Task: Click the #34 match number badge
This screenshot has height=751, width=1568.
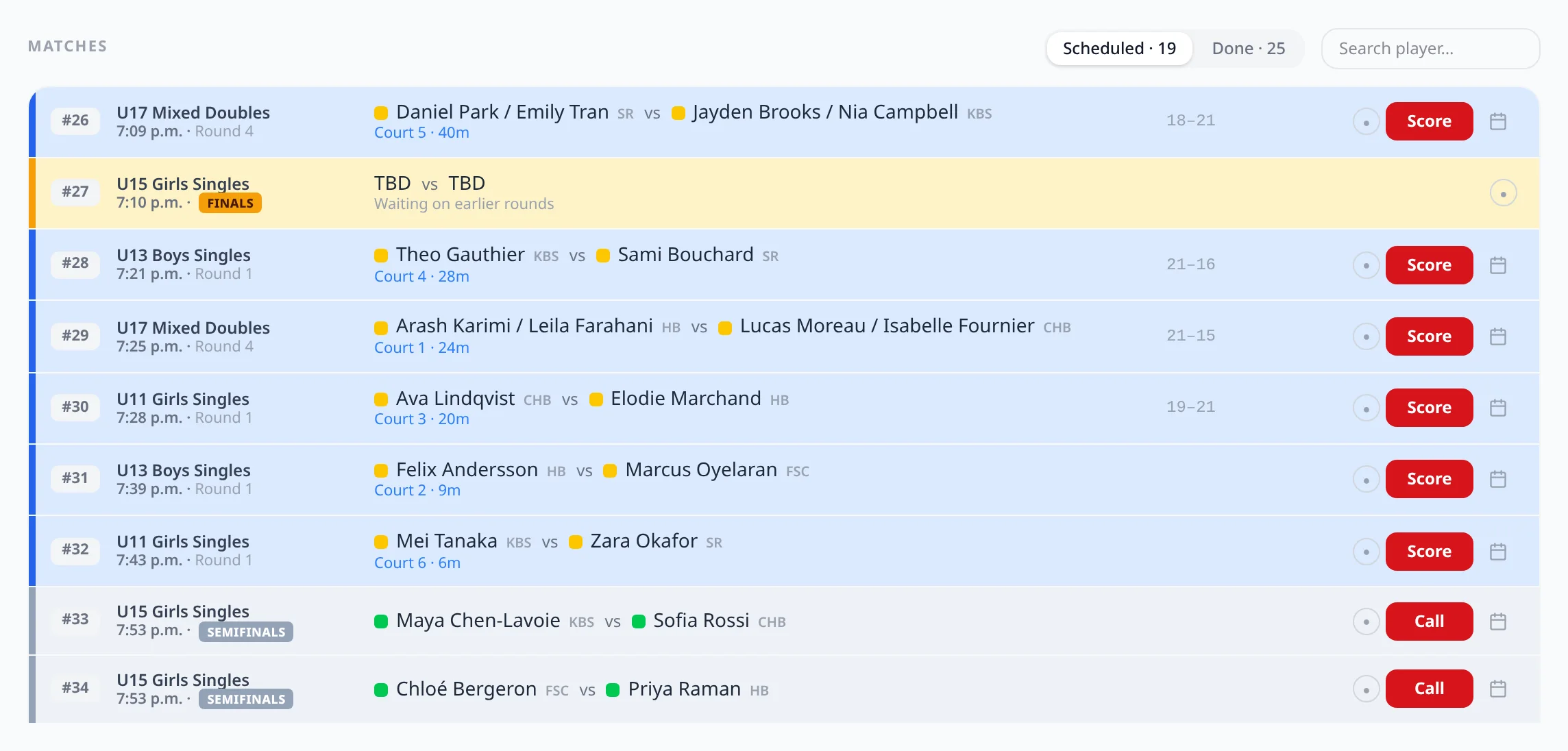Action: point(75,688)
